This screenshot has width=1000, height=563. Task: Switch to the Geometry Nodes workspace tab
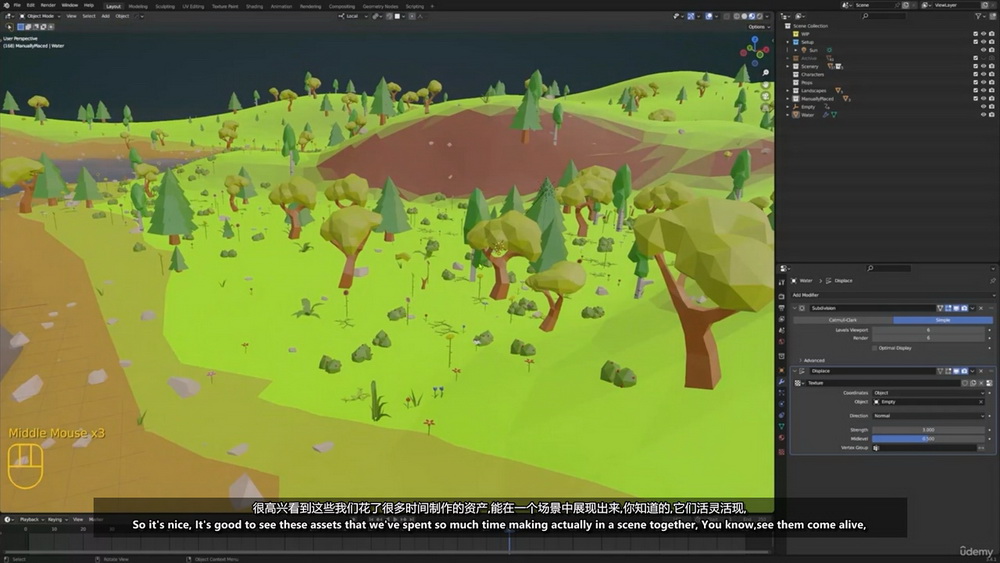click(380, 6)
